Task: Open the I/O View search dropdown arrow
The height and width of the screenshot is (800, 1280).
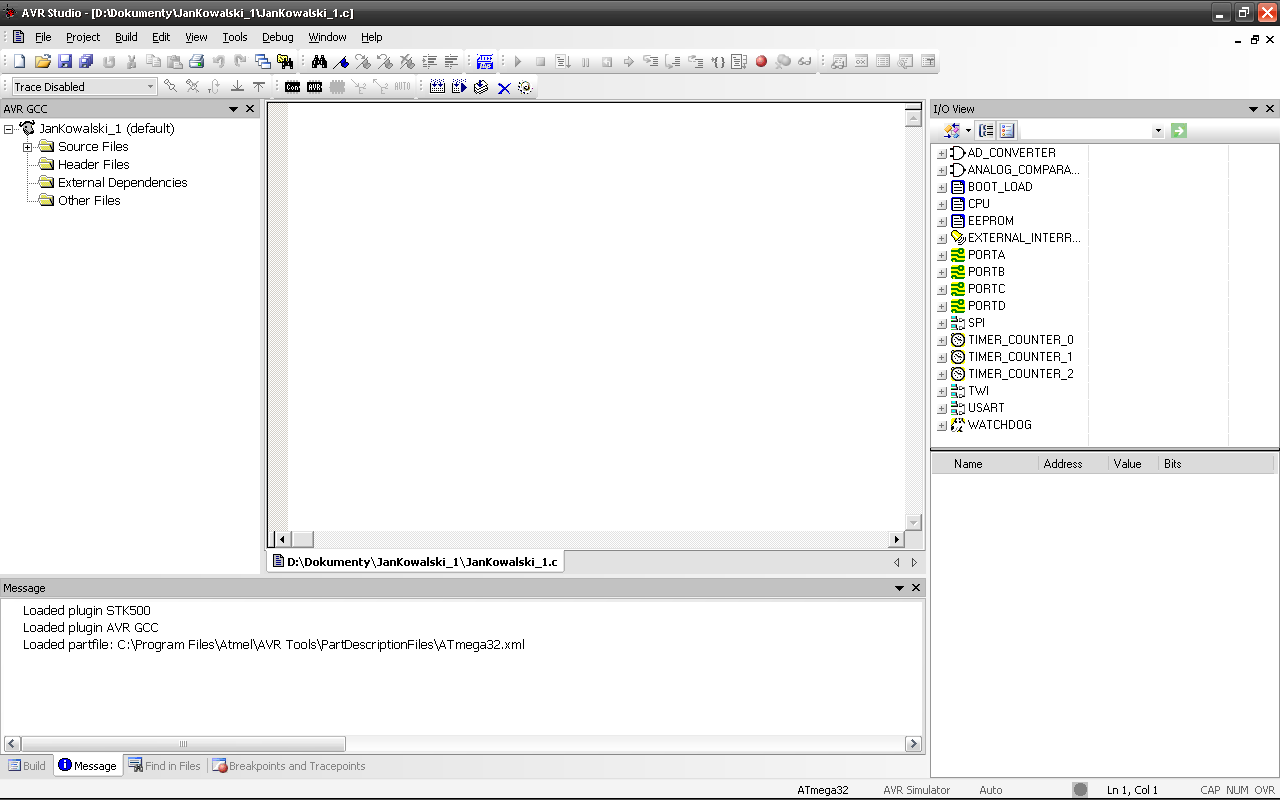Action: (x=1158, y=131)
